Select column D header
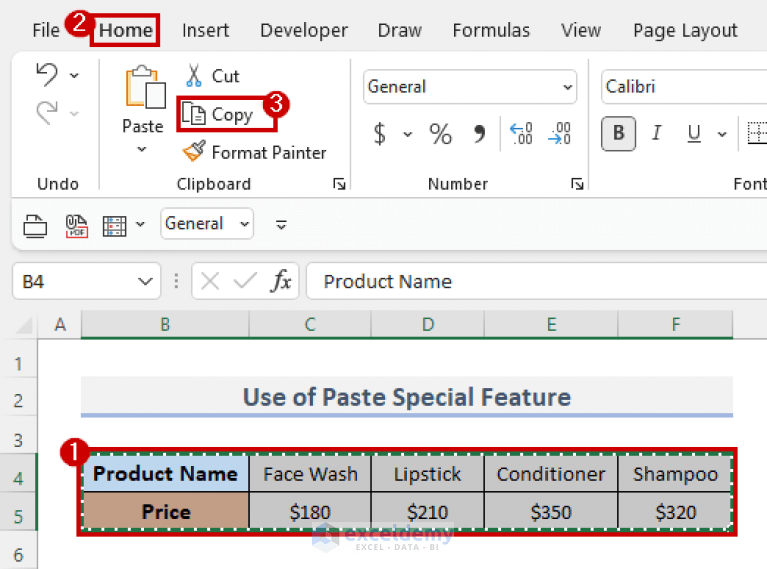The image size is (767, 569). tap(428, 324)
